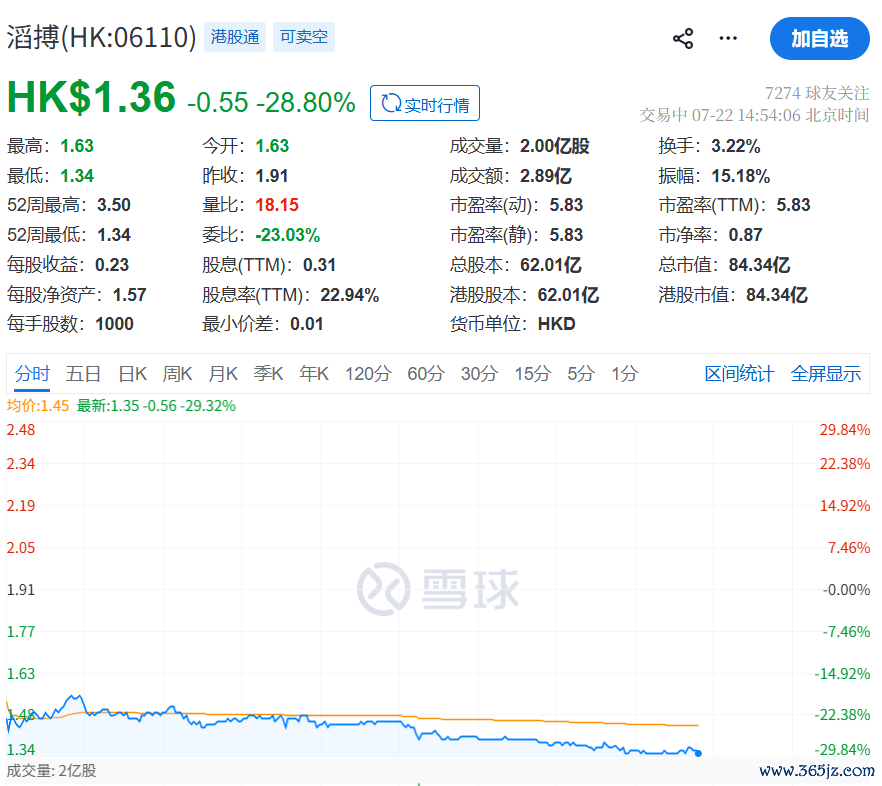Image resolution: width=882 pixels, height=786 pixels.
Task: Click the 换手 3.22% value
Action: coord(735,146)
